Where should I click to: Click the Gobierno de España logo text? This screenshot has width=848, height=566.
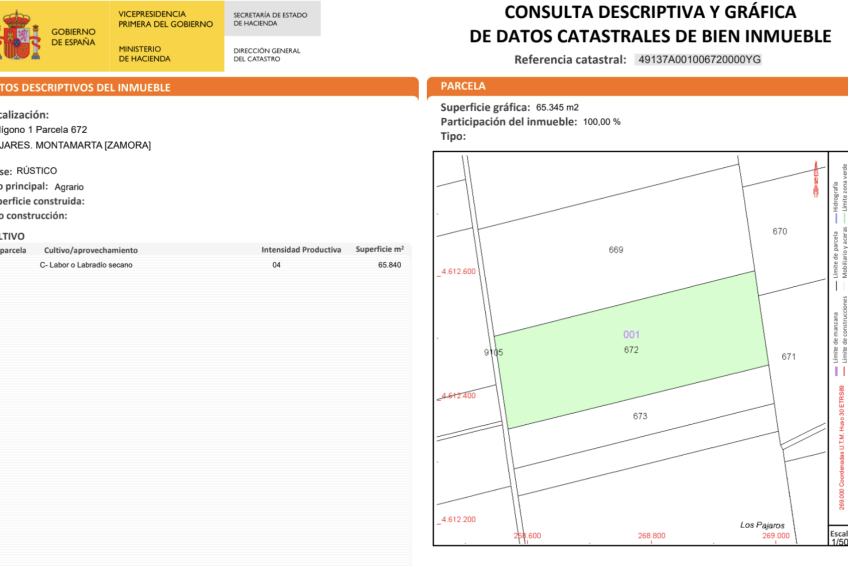tap(74, 38)
